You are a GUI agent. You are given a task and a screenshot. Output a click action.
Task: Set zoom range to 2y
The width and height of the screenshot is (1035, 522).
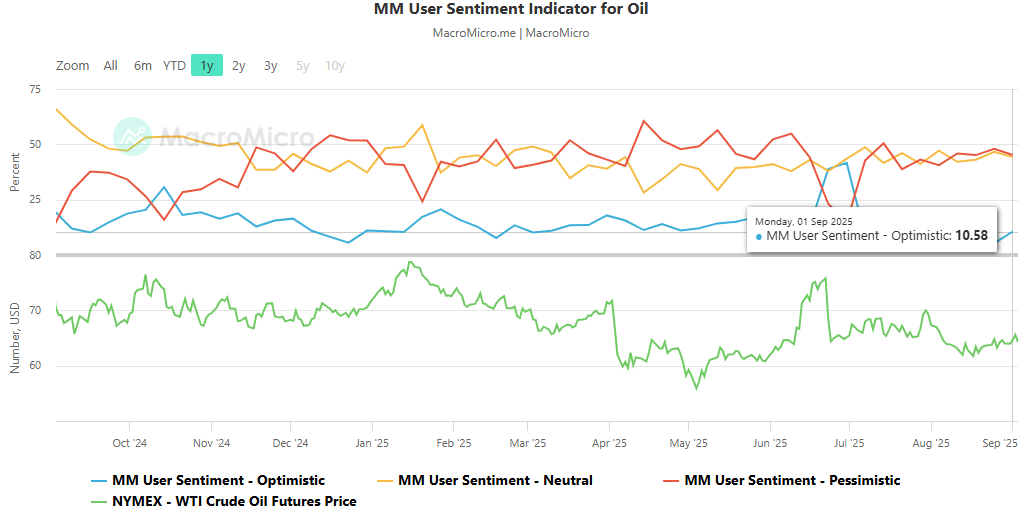pos(238,65)
